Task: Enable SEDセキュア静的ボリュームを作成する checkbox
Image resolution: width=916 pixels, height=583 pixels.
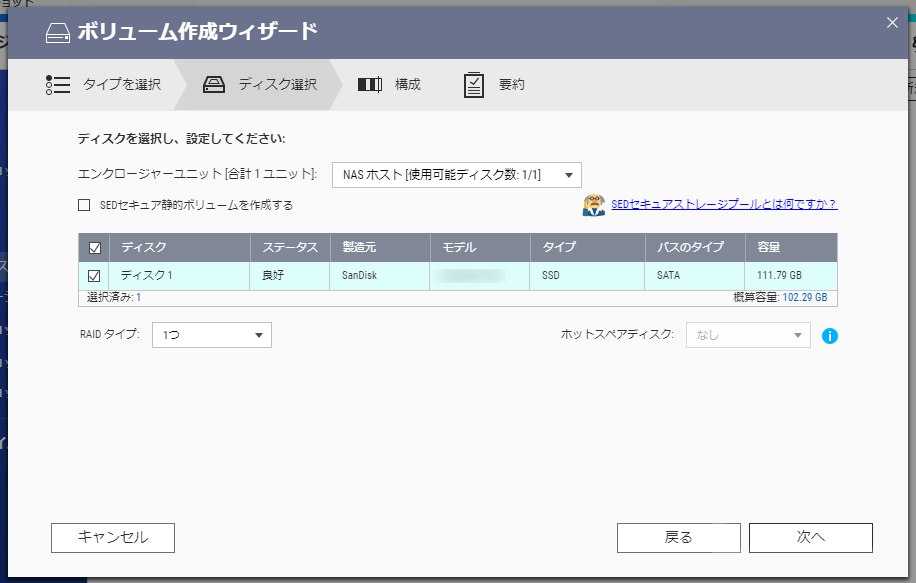Action: click(x=84, y=205)
